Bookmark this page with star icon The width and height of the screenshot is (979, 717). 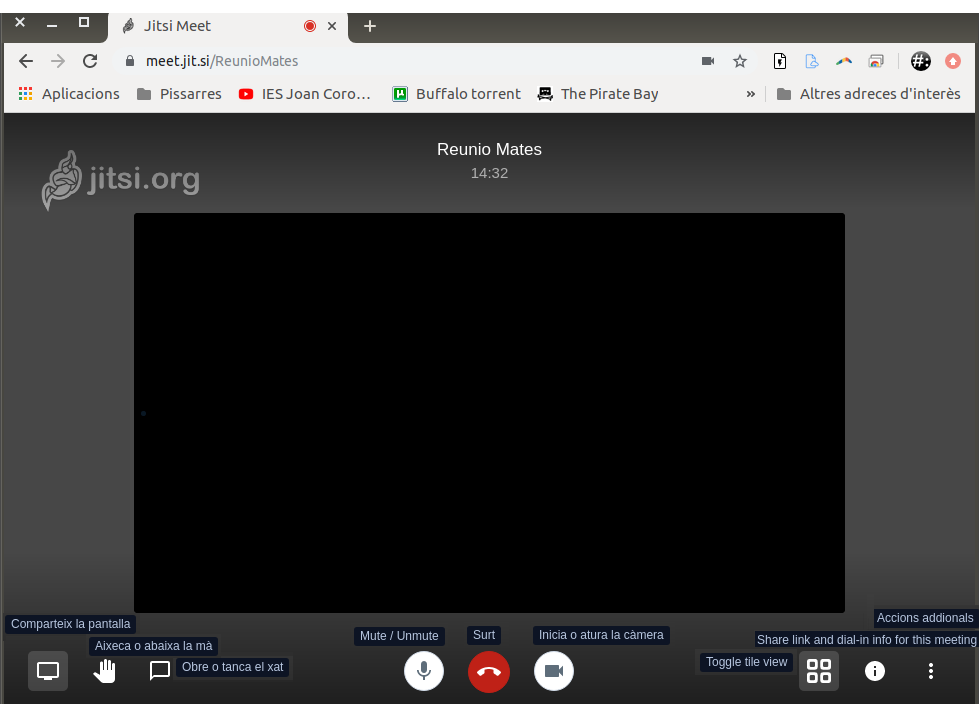pos(740,61)
